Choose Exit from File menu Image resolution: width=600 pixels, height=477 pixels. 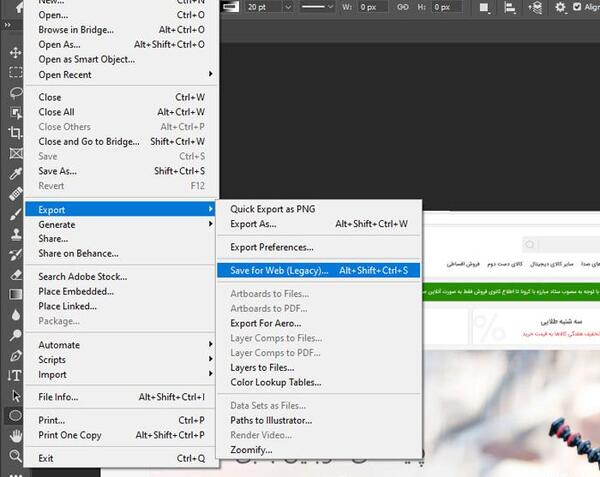tap(122, 458)
